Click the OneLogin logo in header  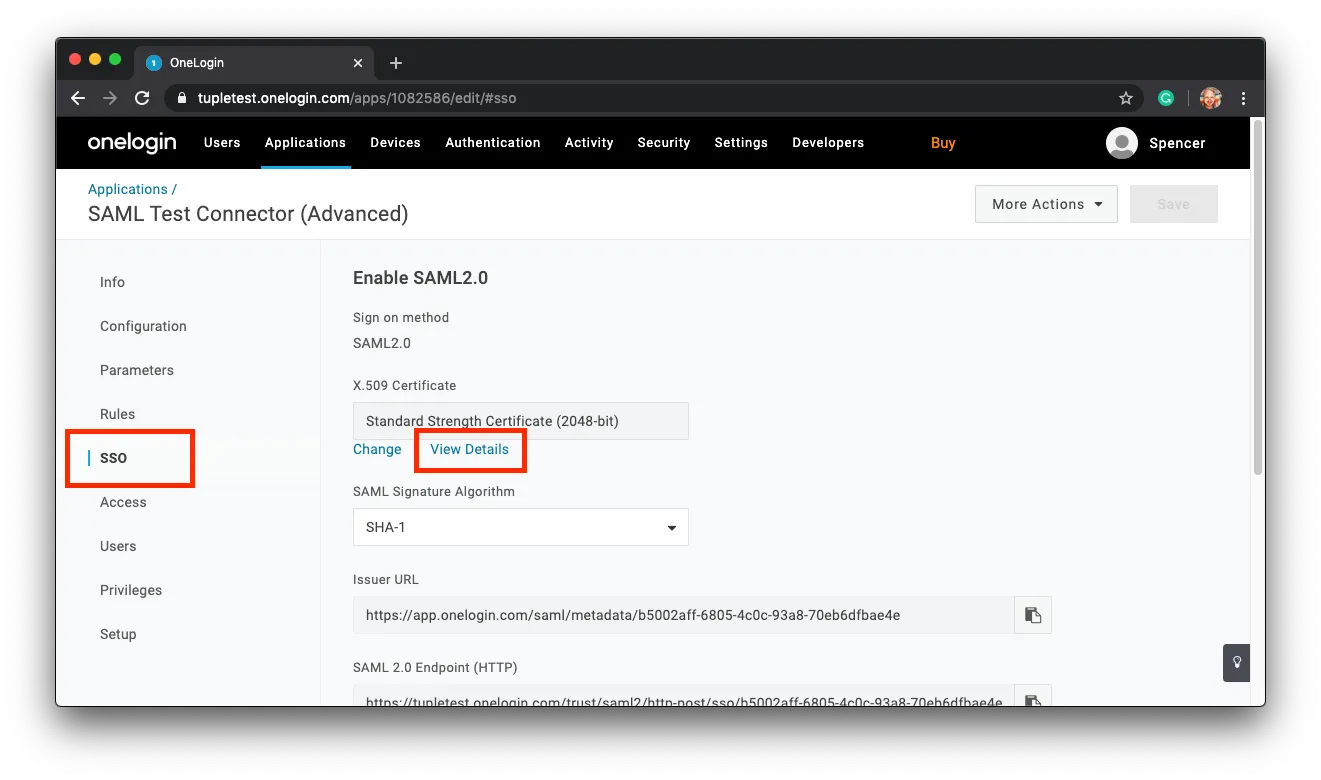click(132, 143)
